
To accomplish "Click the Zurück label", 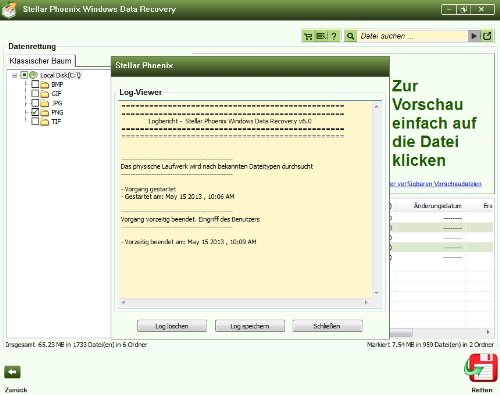I will pos(16,390).
